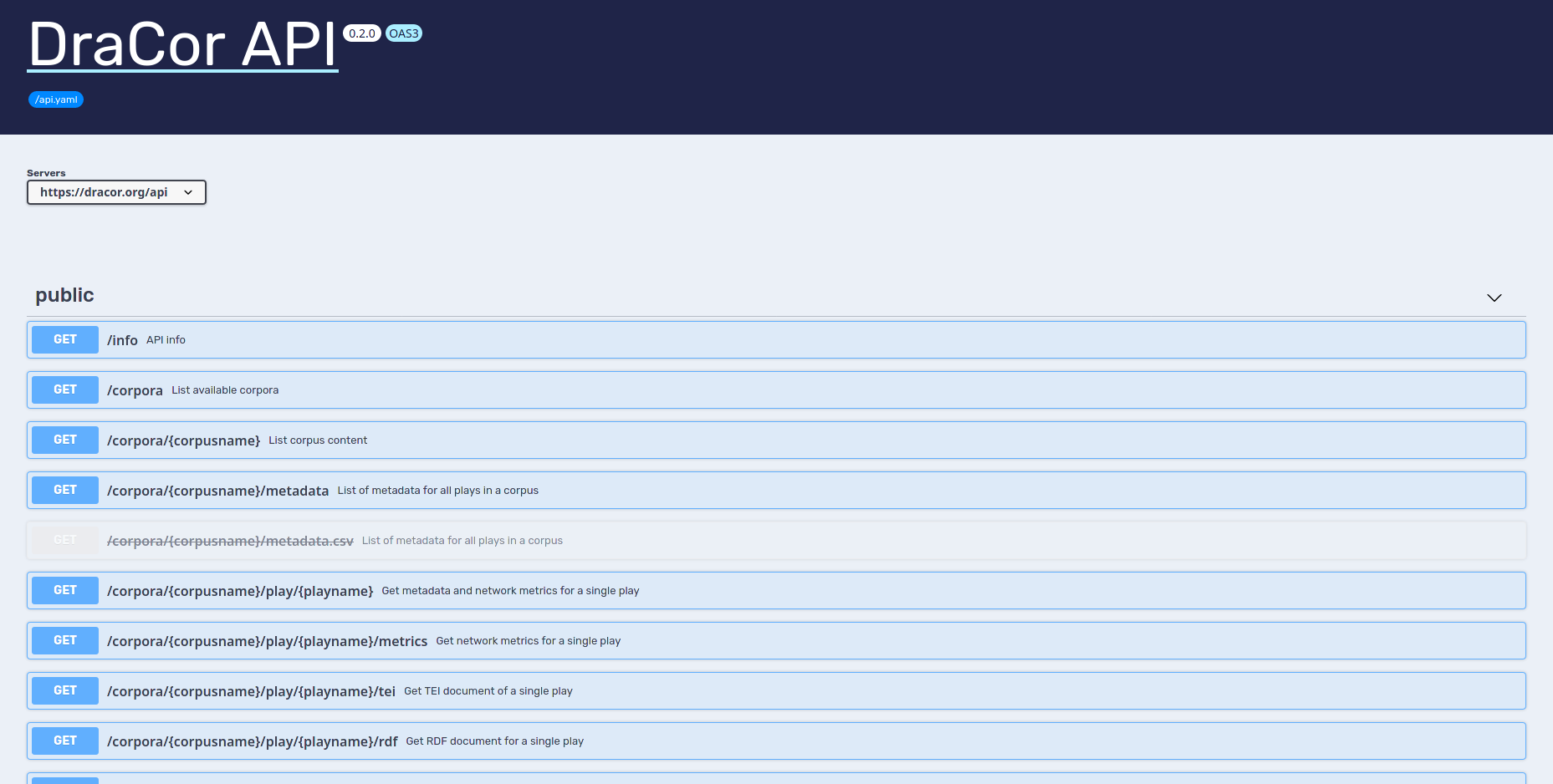Expand the play rdf endpoint
Image resolution: width=1553 pixels, height=784 pixels.
[252, 741]
